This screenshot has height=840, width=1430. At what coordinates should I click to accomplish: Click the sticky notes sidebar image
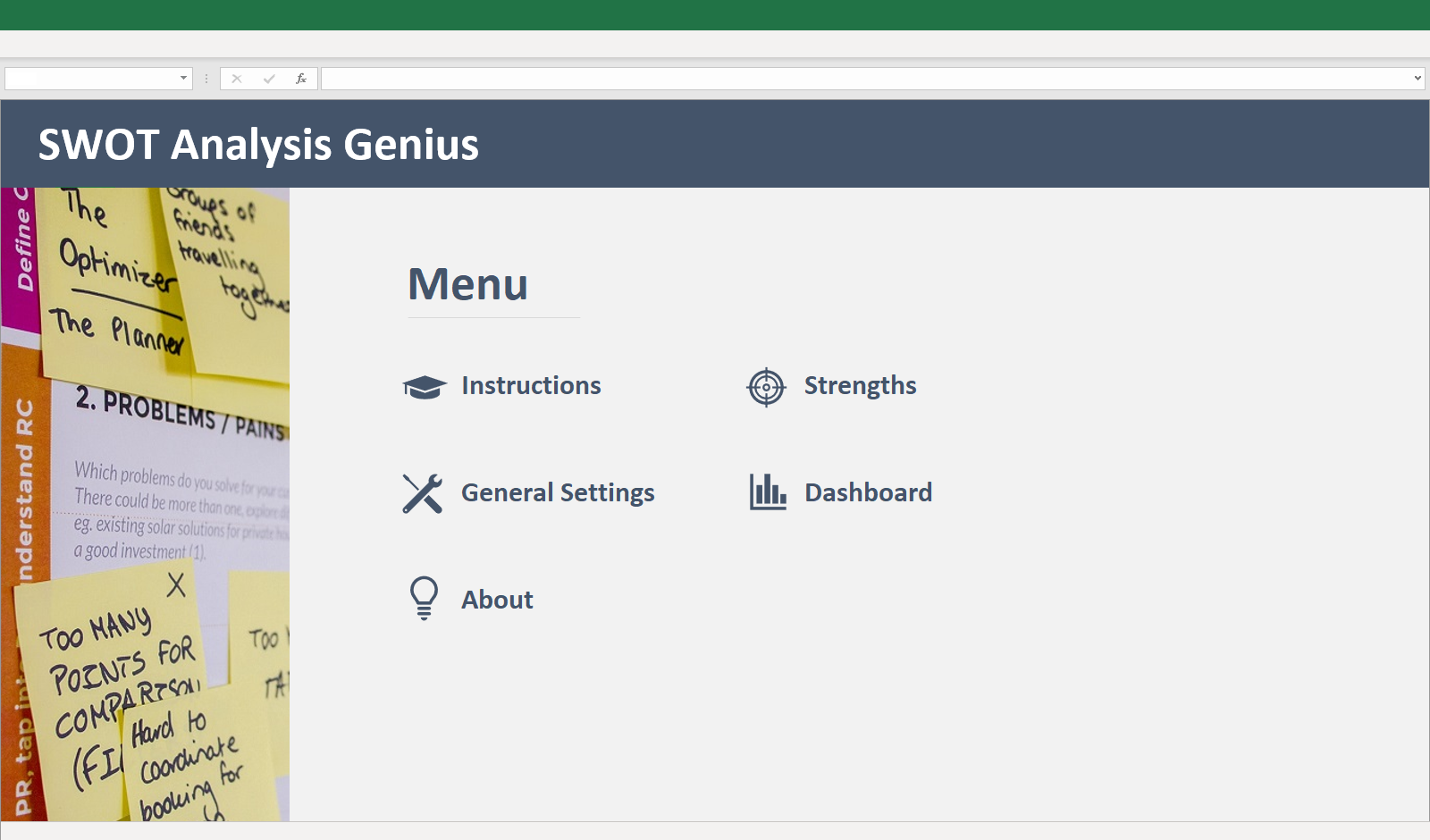click(x=146, y=504)
